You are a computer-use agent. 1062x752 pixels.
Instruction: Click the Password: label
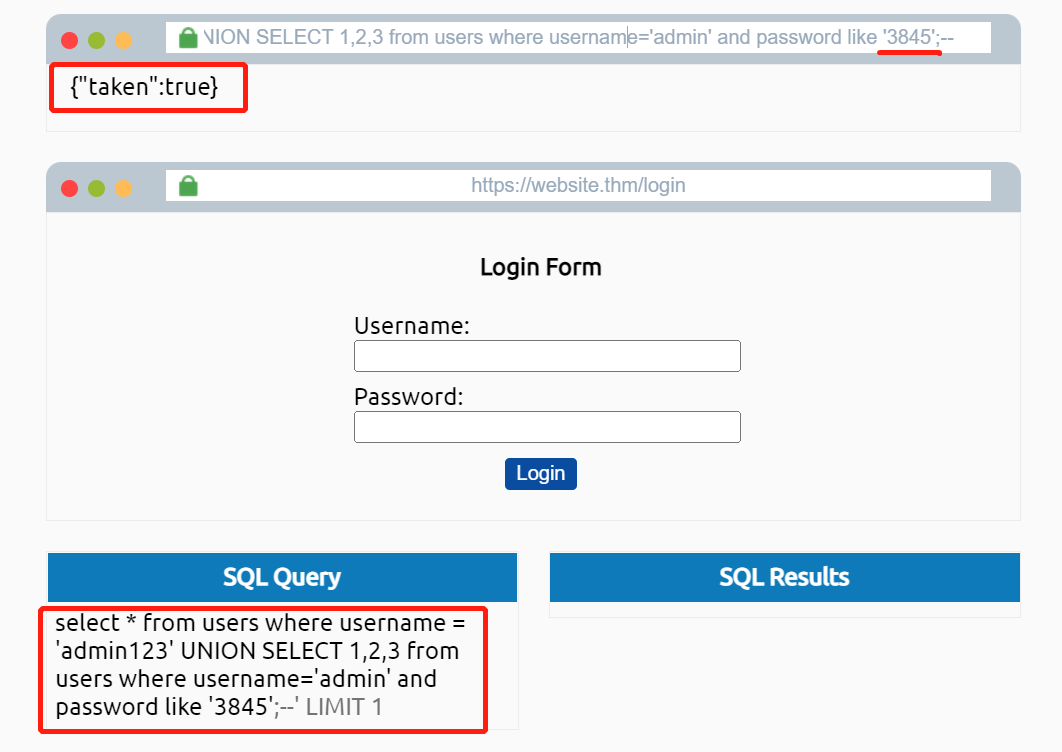409,397
